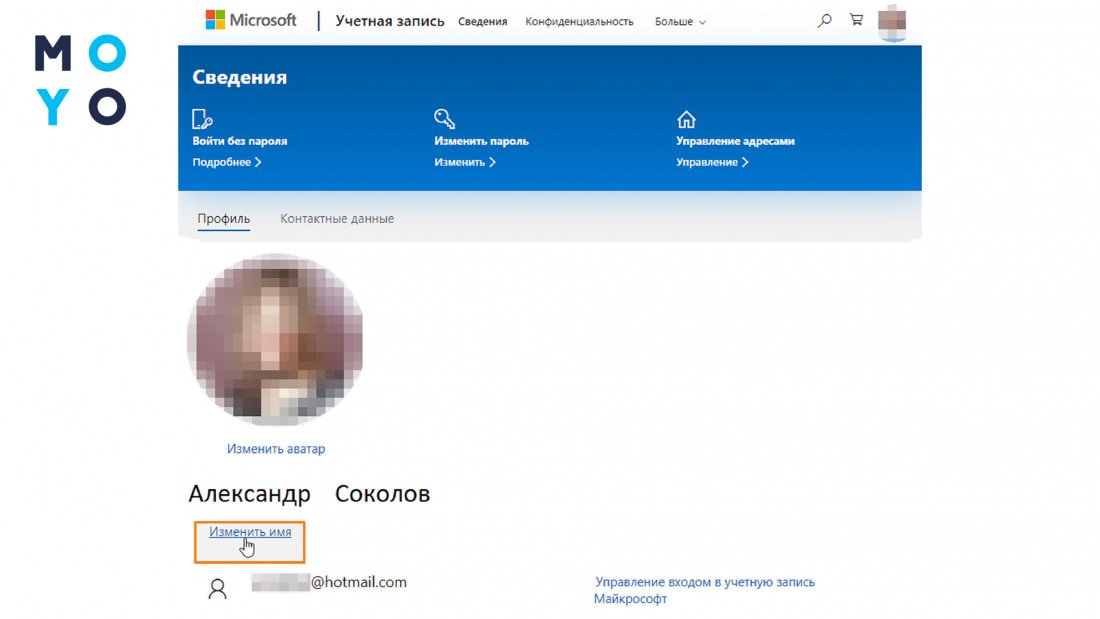Click the key icon for password change

(x=444, y=119)
